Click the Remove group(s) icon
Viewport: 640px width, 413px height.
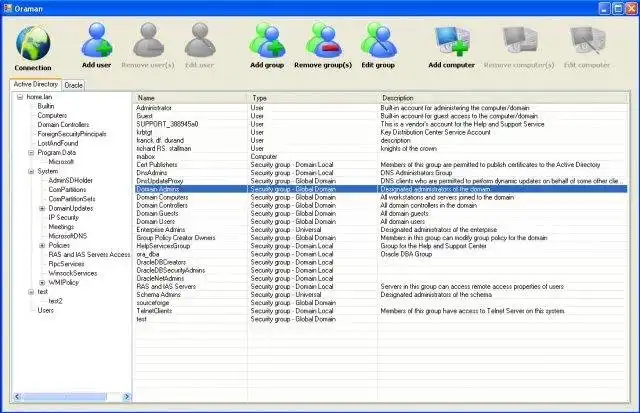(323, 40)
